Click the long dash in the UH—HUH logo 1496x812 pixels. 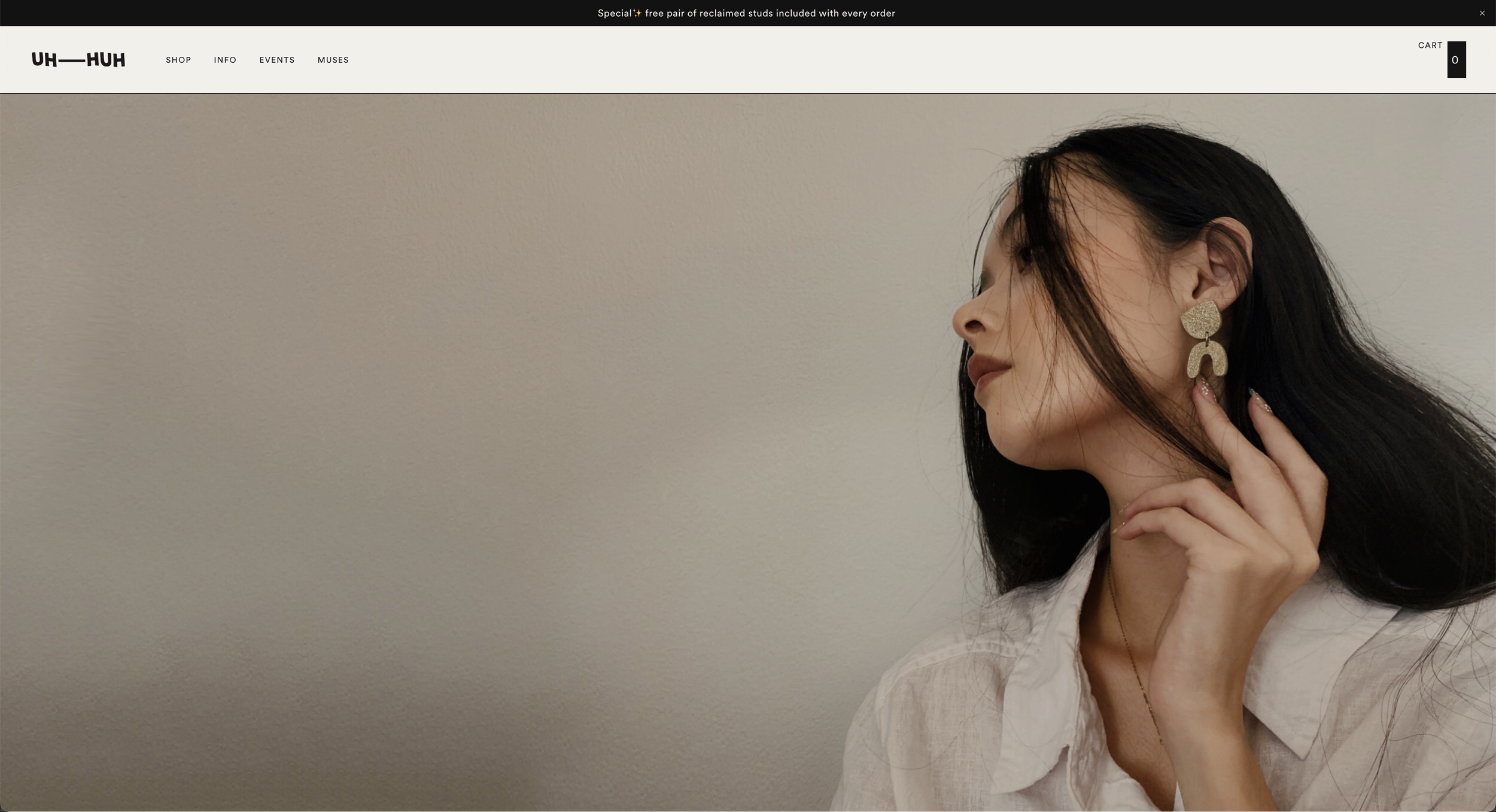coord(71,61)
